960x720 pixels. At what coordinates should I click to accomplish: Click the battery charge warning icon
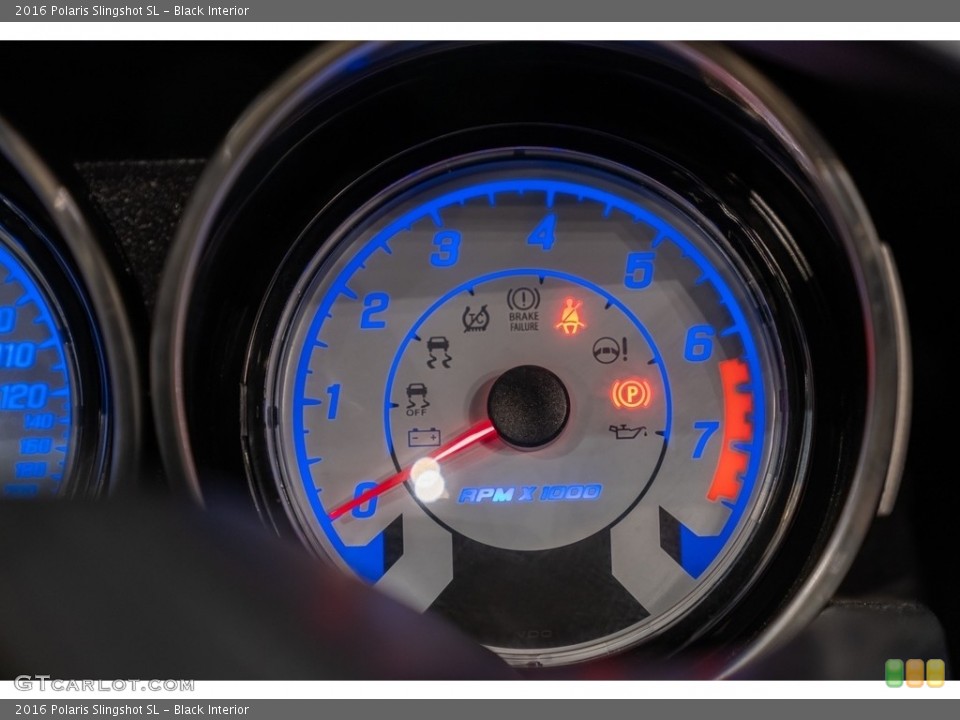point(424,437)
